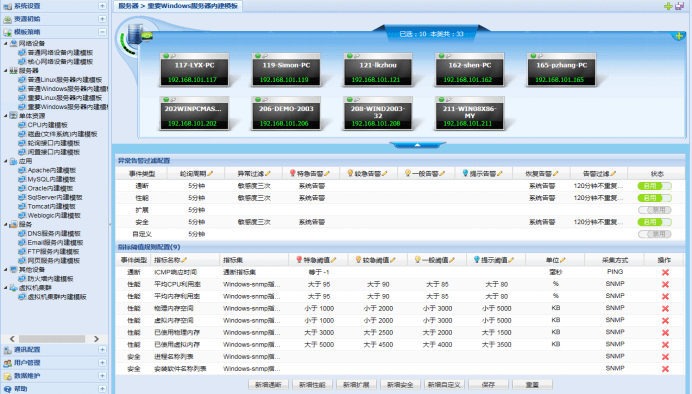
Task: Select the 121-lkzhou device card
Action: 378,70
